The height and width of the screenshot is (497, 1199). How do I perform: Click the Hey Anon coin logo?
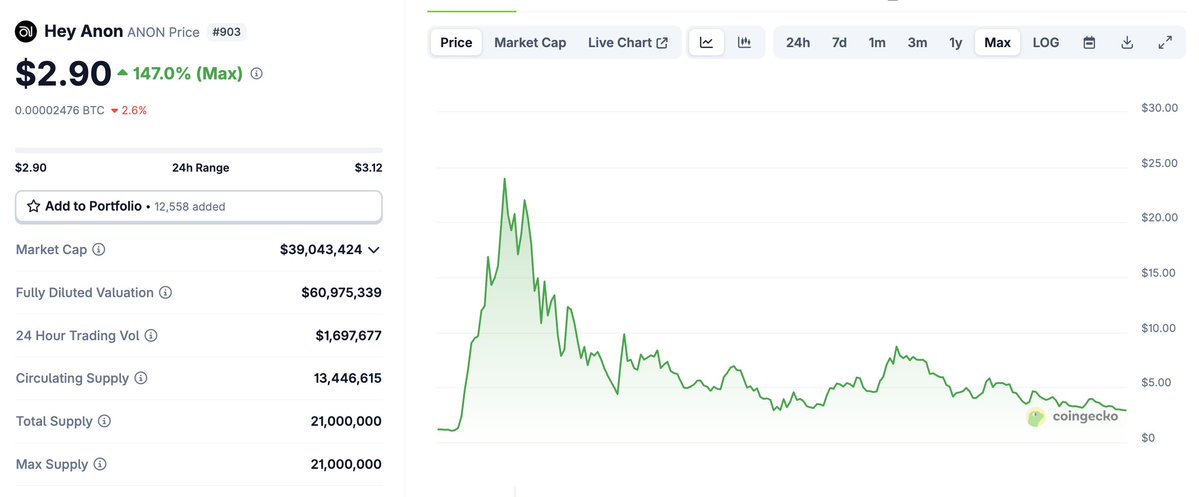coord(26,31)
